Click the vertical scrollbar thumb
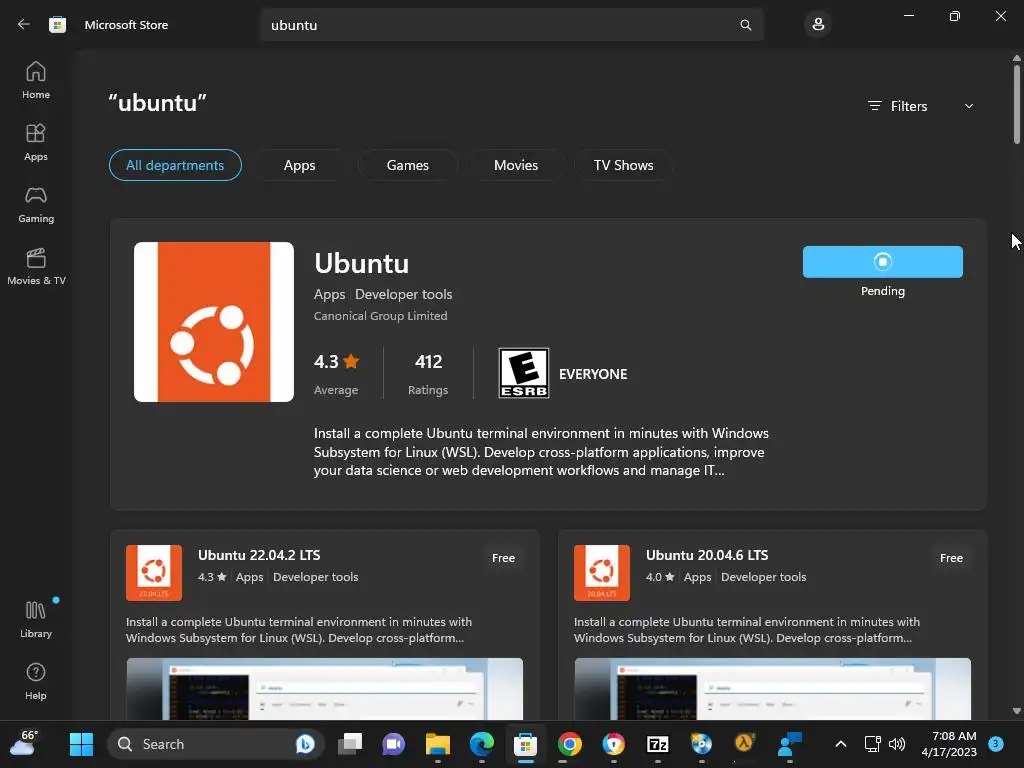 (x=1016, y=104)
